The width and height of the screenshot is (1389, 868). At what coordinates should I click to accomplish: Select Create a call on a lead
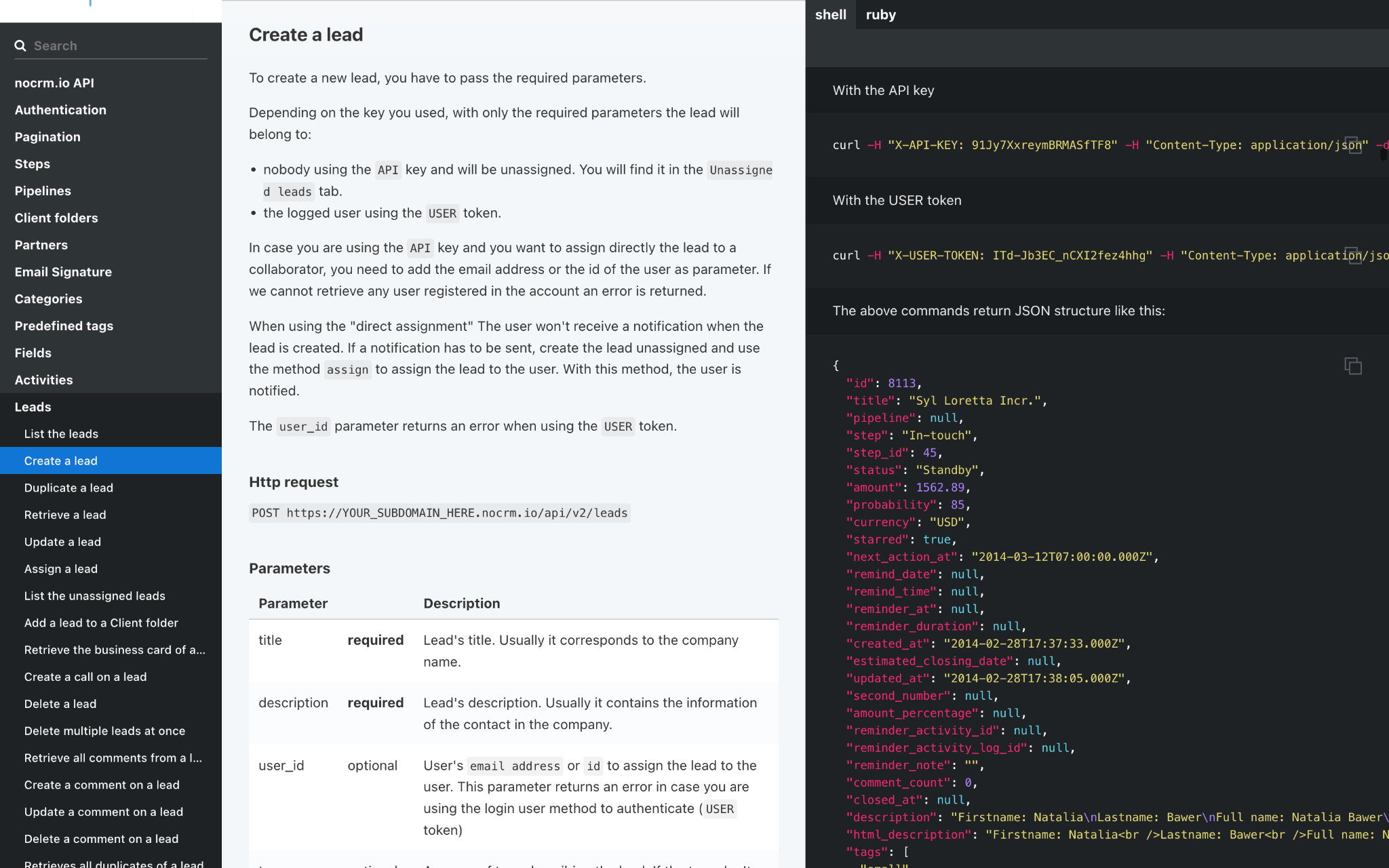pyautogui.click(x=85, y=677)
